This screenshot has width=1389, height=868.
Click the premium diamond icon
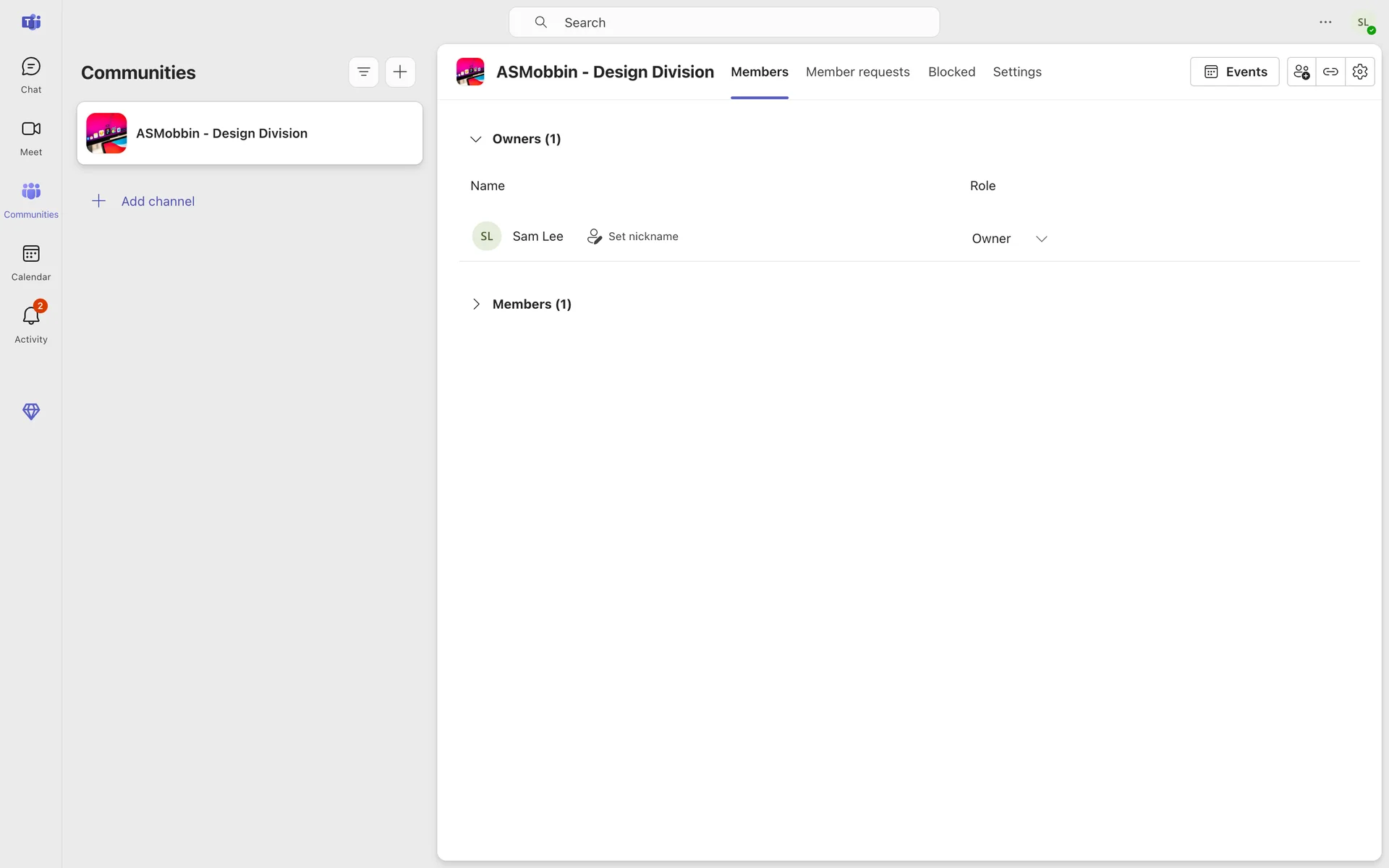point(30,412)
